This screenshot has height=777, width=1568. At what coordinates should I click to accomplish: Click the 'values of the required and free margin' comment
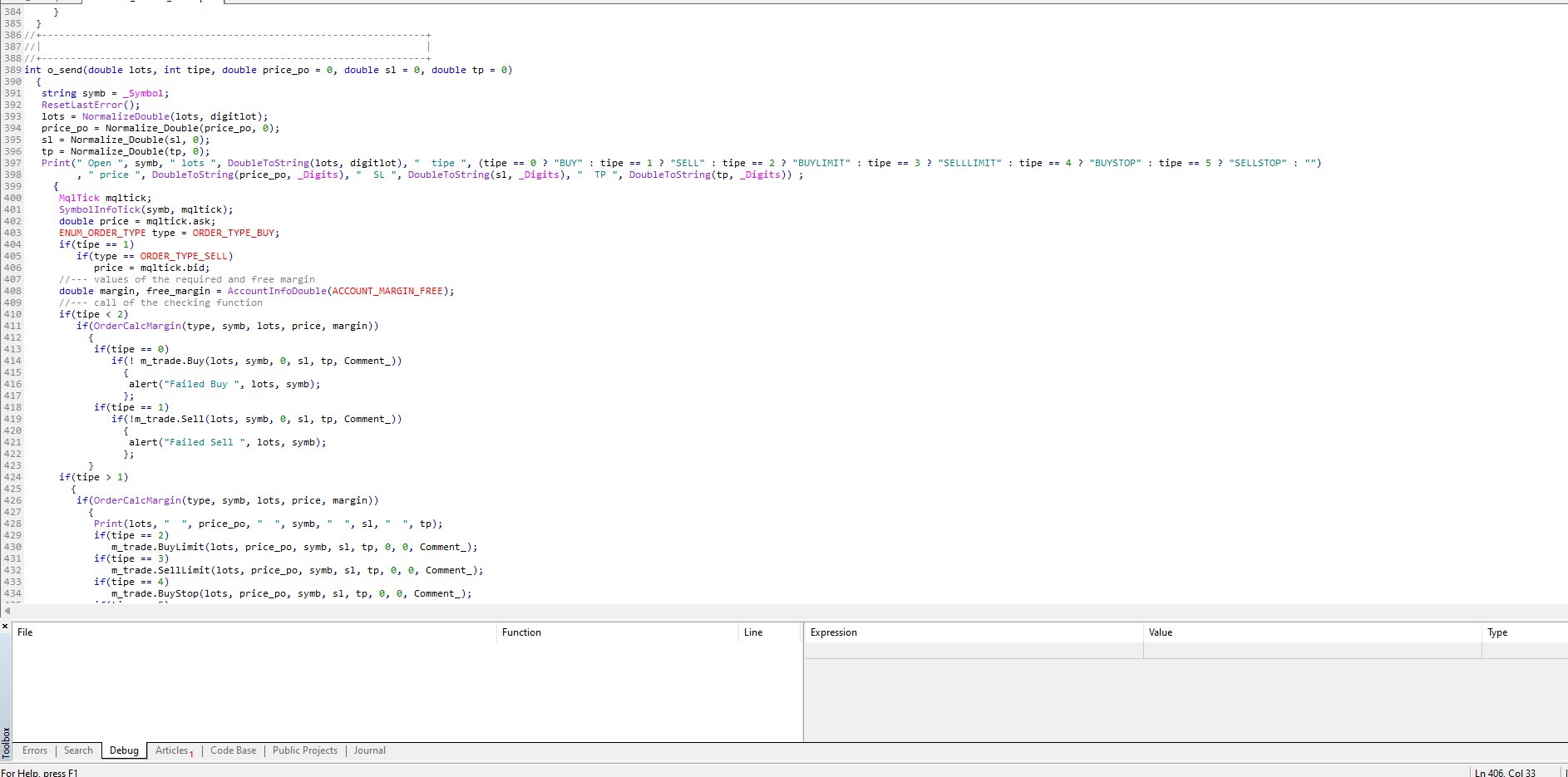[x=187, y=279]
